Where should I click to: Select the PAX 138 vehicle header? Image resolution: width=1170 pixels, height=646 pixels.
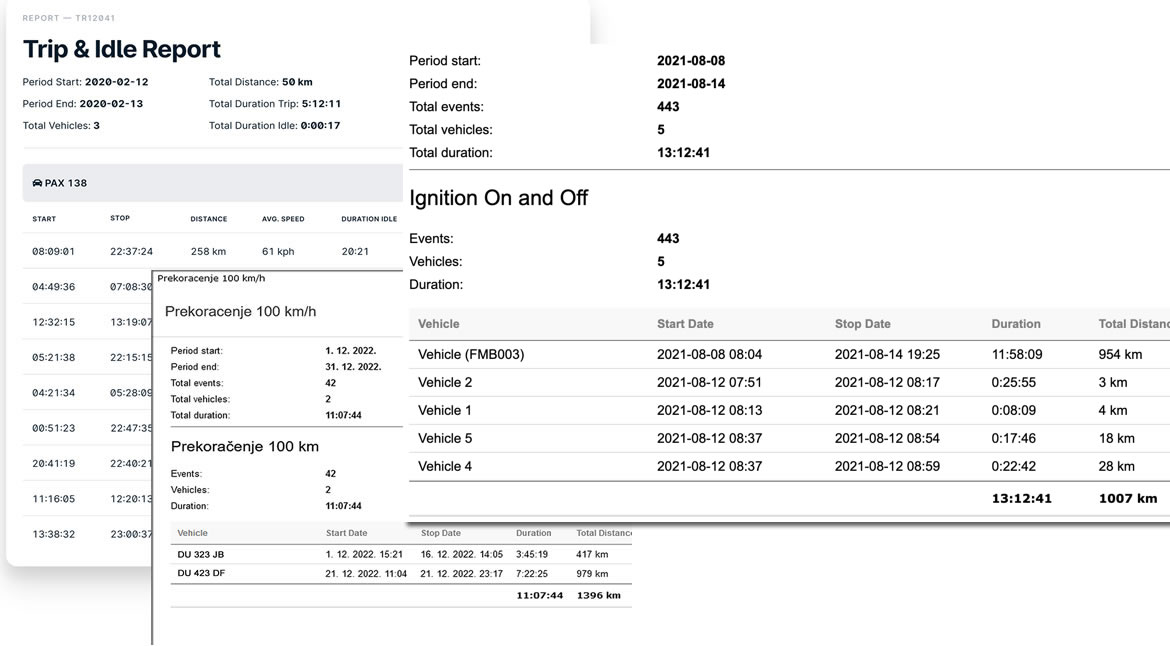213,183
